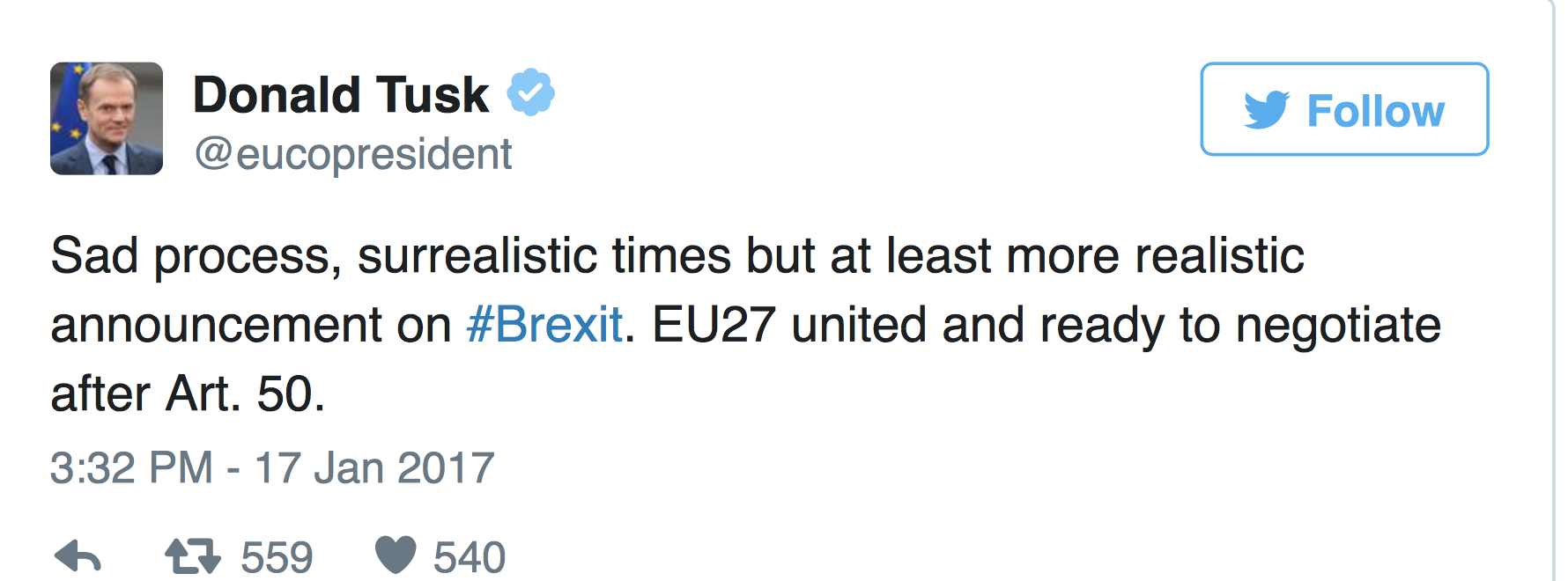Click the reply arrow icon
The image size is (1568, 581).
click(x=78, y=556)
